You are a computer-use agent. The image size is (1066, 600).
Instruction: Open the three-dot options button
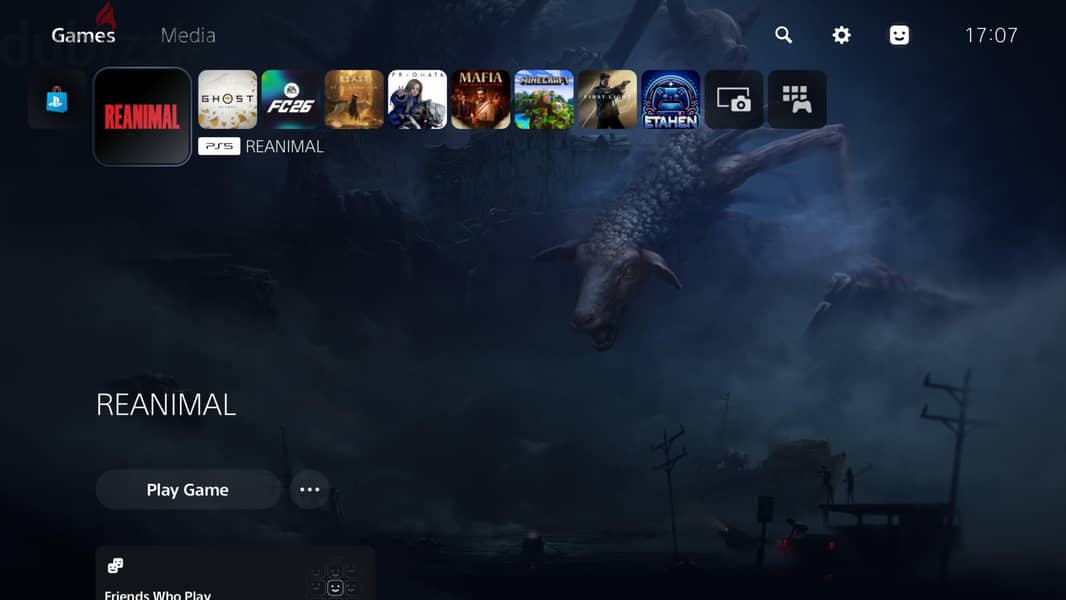point(309,489)
